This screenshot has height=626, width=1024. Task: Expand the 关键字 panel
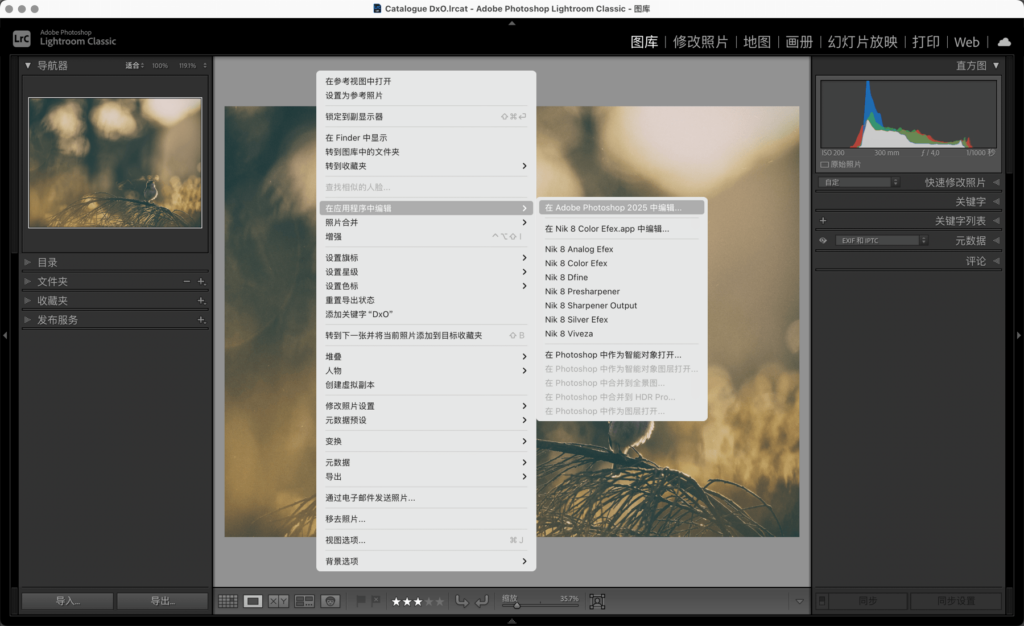[997, 202]
